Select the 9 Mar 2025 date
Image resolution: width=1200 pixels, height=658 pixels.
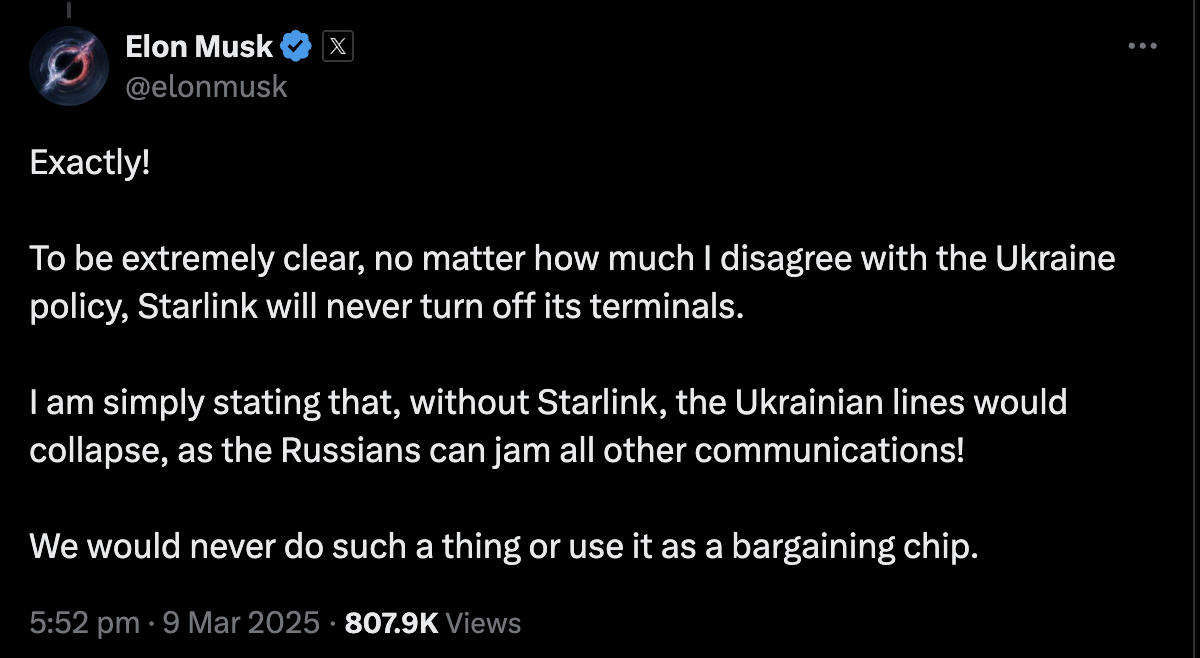point(241,623)
